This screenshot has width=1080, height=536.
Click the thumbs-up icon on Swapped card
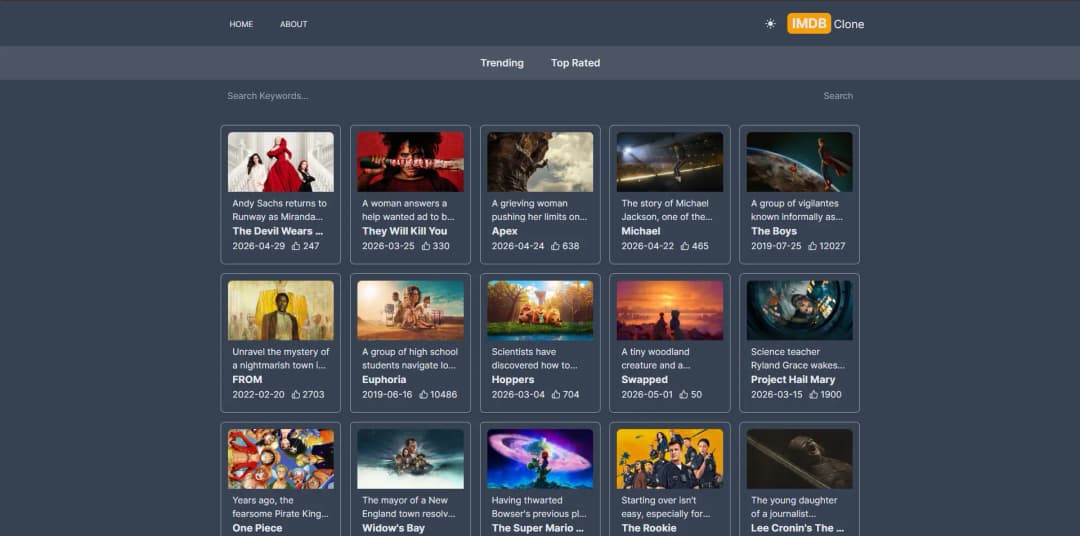[684, 395]
